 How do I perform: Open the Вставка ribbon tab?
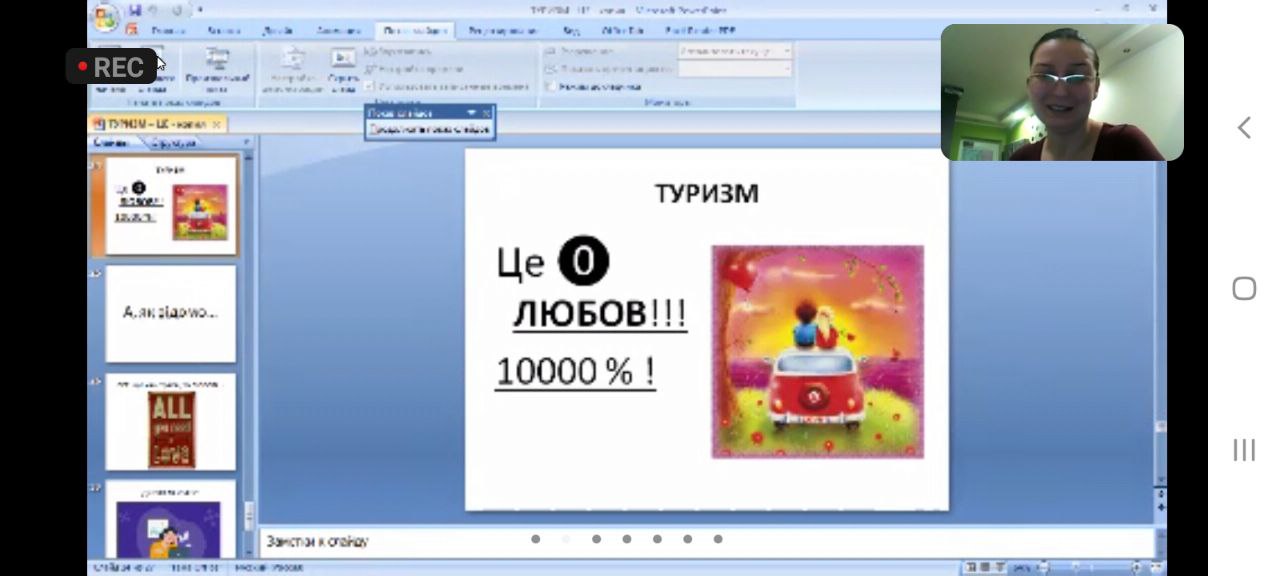pos(223,31)
